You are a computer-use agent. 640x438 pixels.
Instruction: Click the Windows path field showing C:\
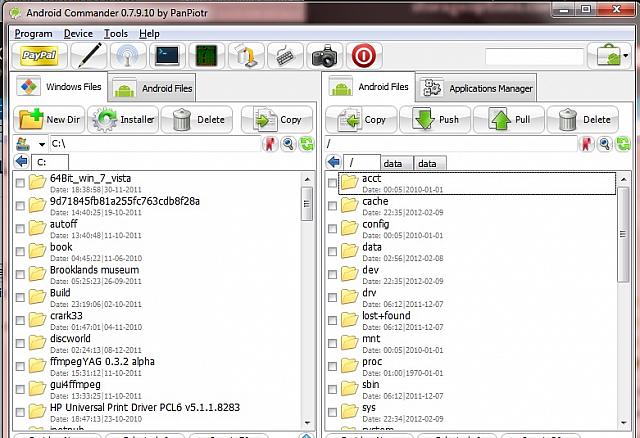[x=150, y=145]
